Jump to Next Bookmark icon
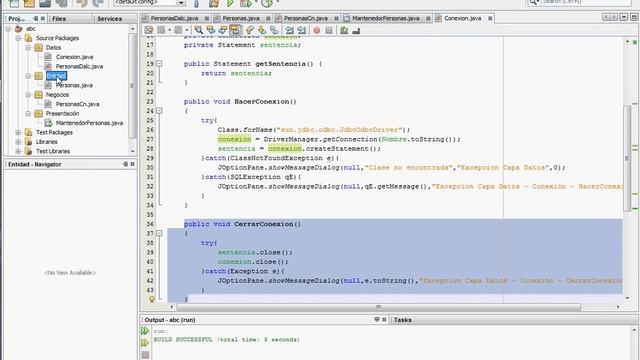 (262, 30)
